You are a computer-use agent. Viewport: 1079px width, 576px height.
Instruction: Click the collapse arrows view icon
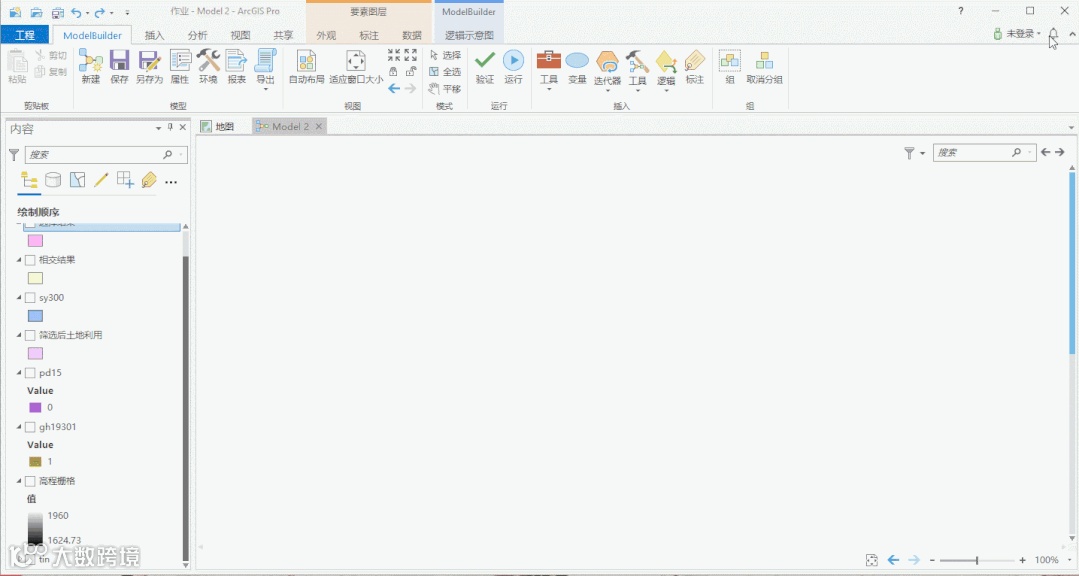(x=394, y=55)
